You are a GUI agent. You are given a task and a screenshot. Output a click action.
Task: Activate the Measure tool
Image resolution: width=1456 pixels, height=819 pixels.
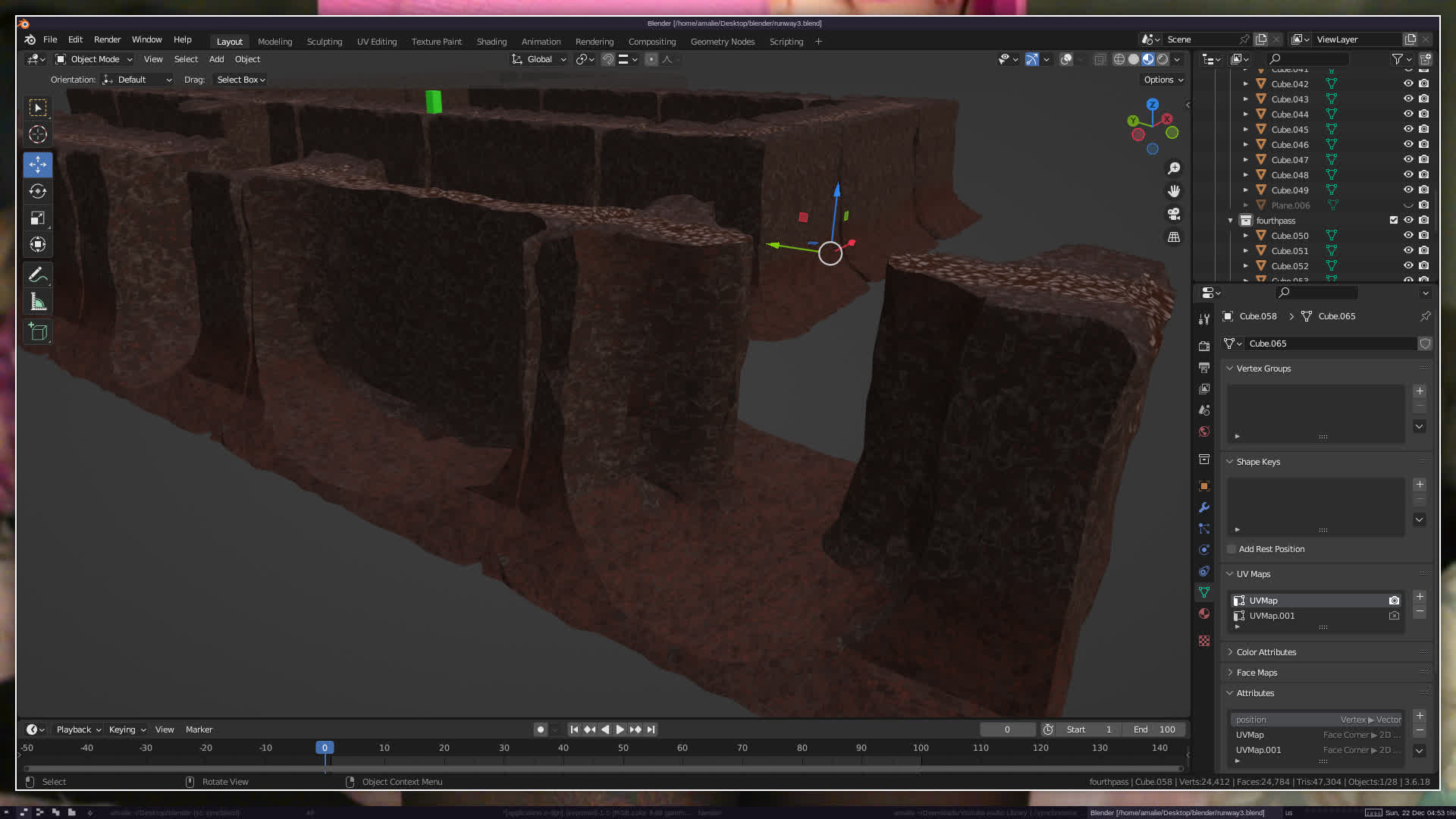pos(38,303)
